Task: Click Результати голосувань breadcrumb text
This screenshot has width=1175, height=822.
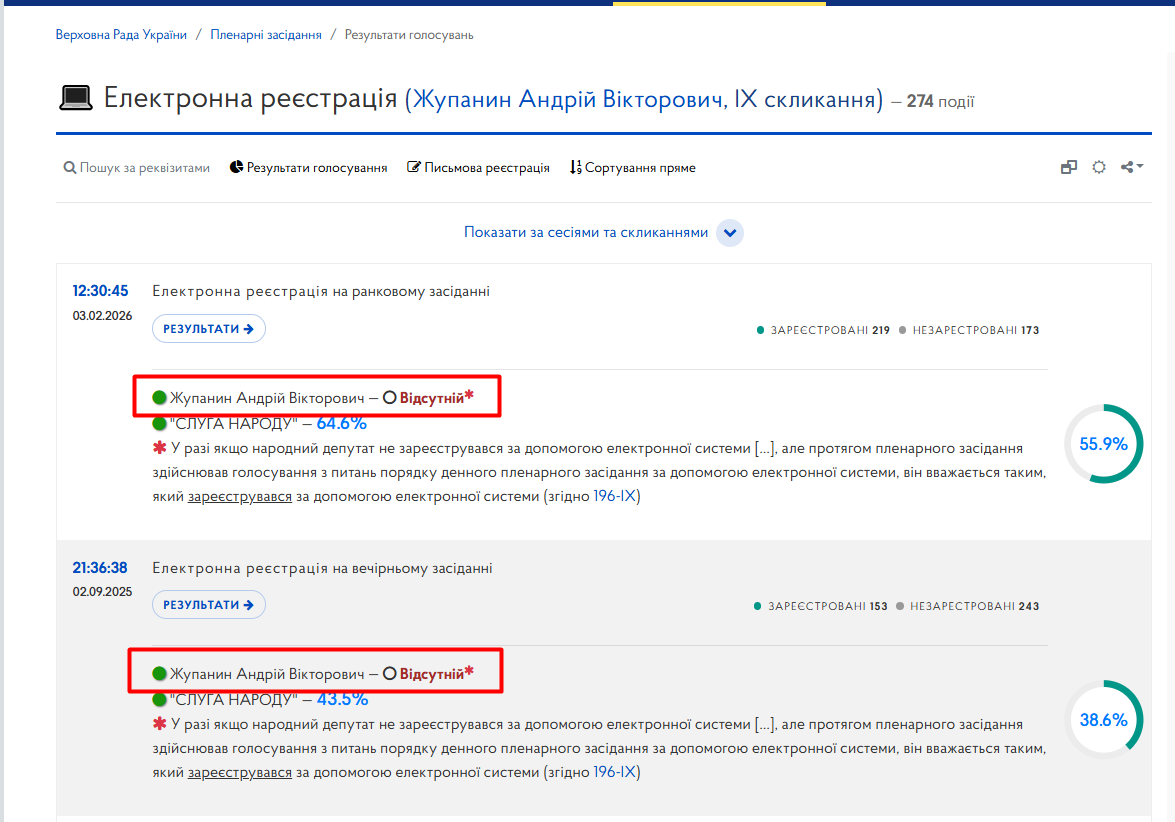Action: point(409,34)
